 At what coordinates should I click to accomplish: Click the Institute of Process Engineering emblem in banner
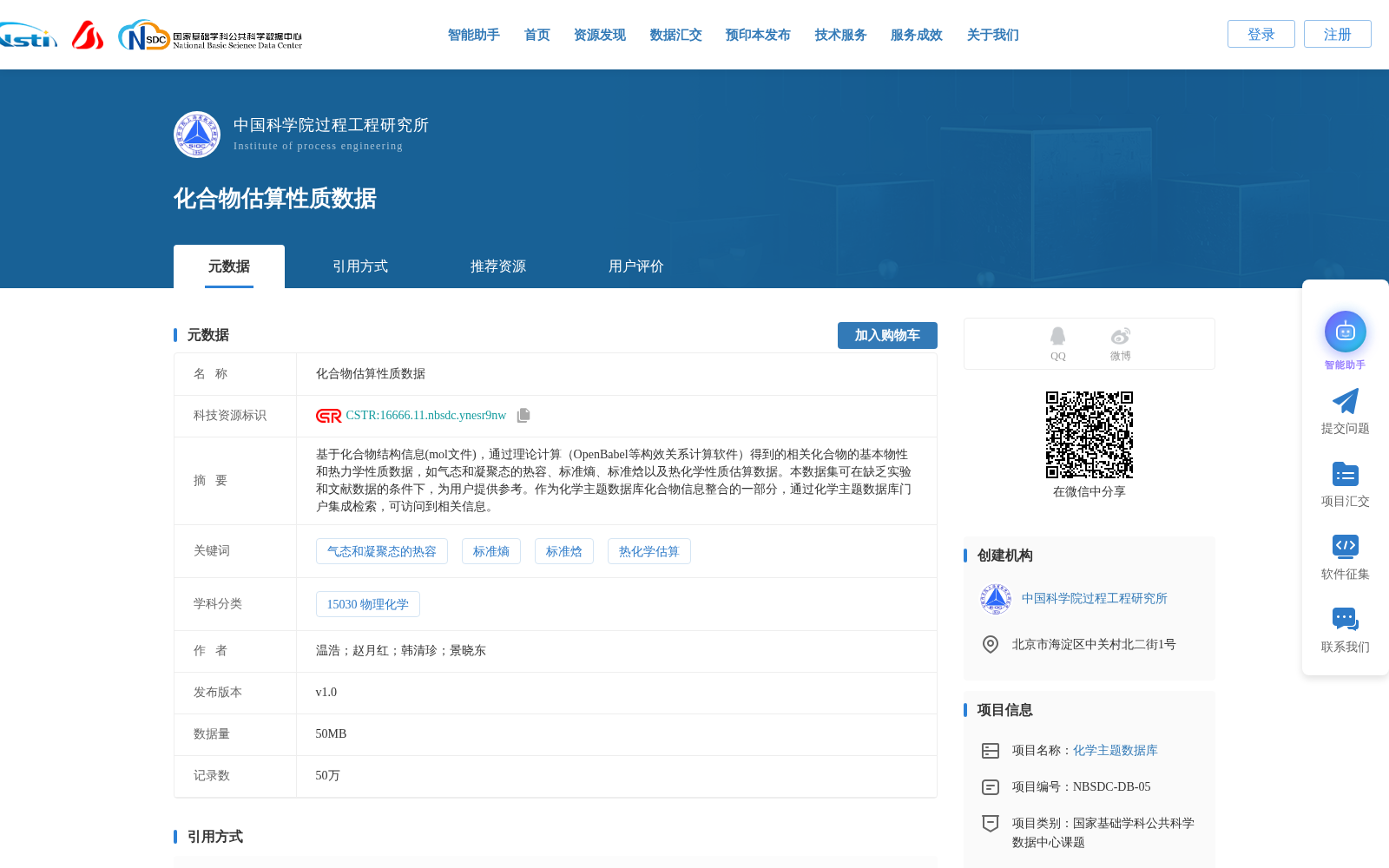coord(197,135)
